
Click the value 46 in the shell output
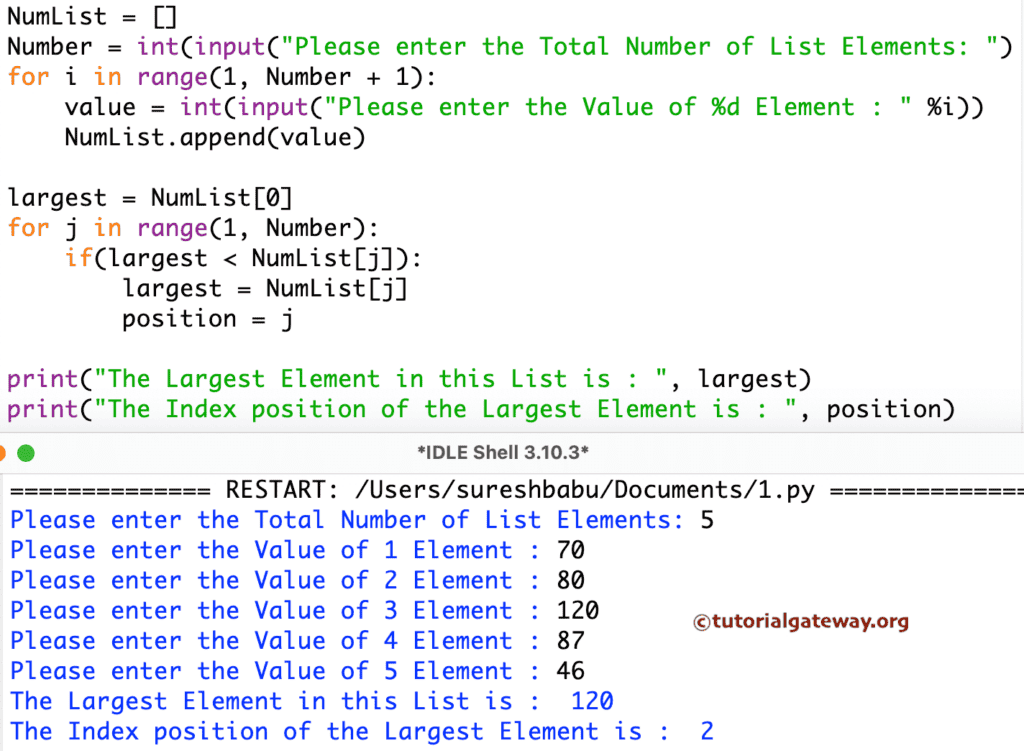click(x=570, y=671)
